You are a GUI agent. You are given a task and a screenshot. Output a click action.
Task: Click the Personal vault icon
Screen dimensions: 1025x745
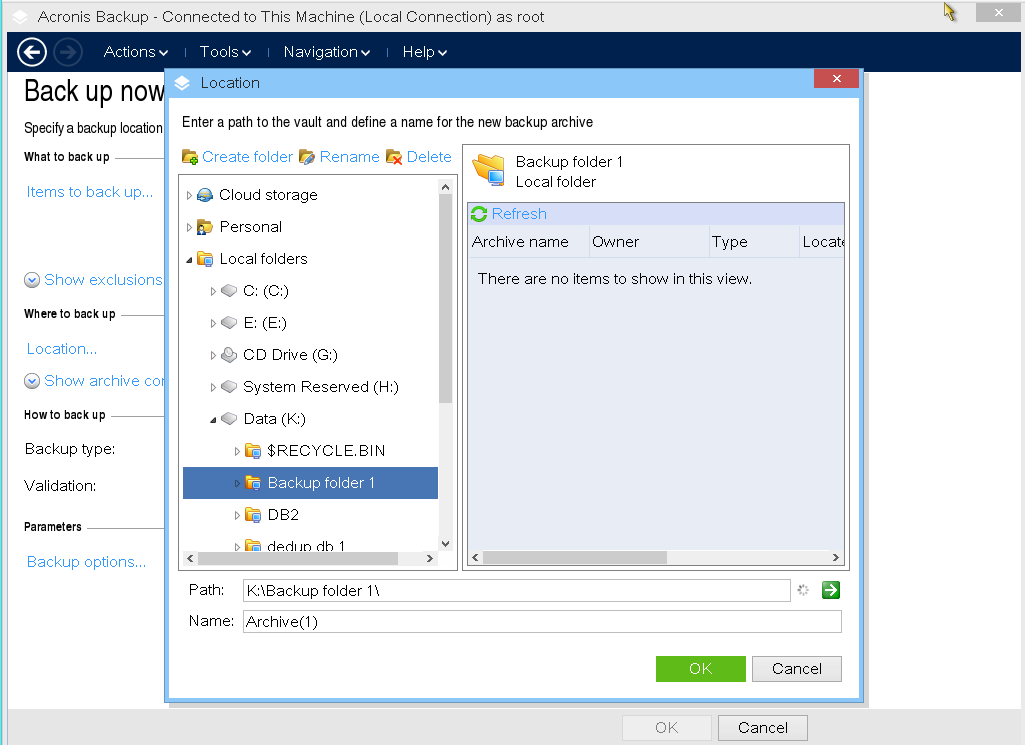(x=205, y=227)
